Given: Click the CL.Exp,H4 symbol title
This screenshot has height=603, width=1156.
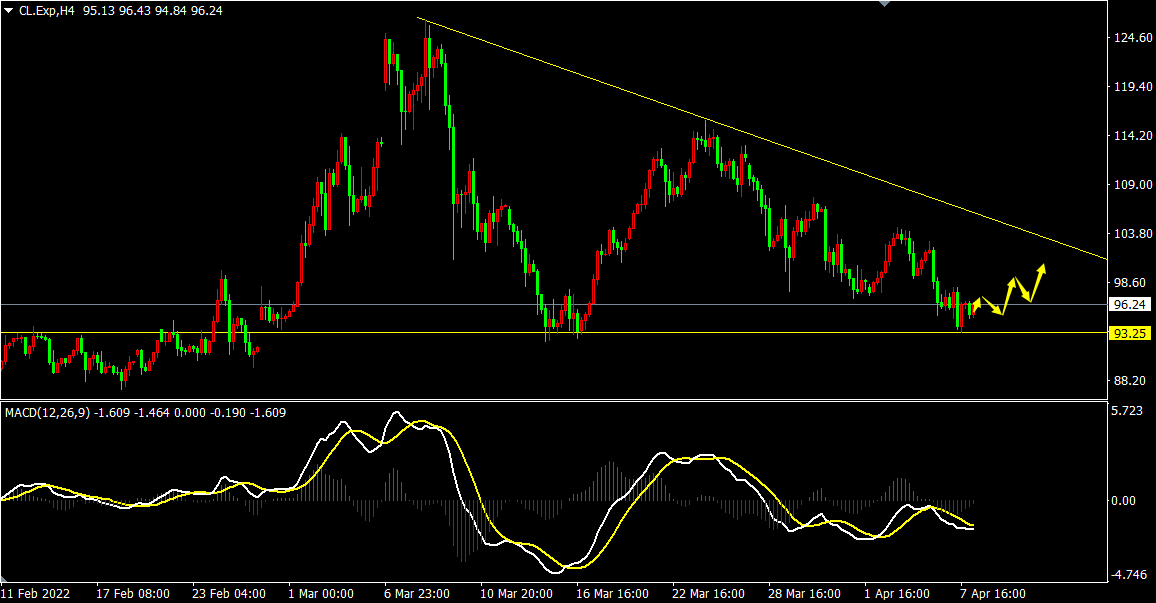Looking at the screenshot, I should (49, 10).
